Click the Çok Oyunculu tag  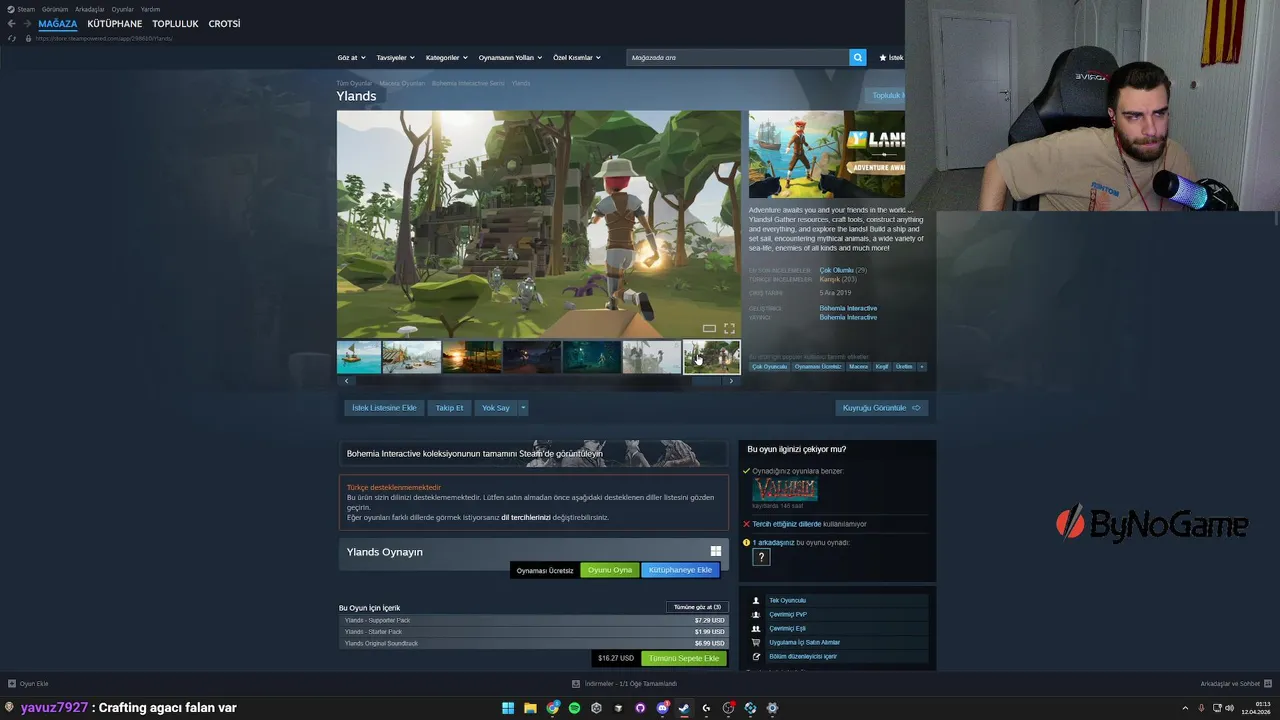click(770, 366)
